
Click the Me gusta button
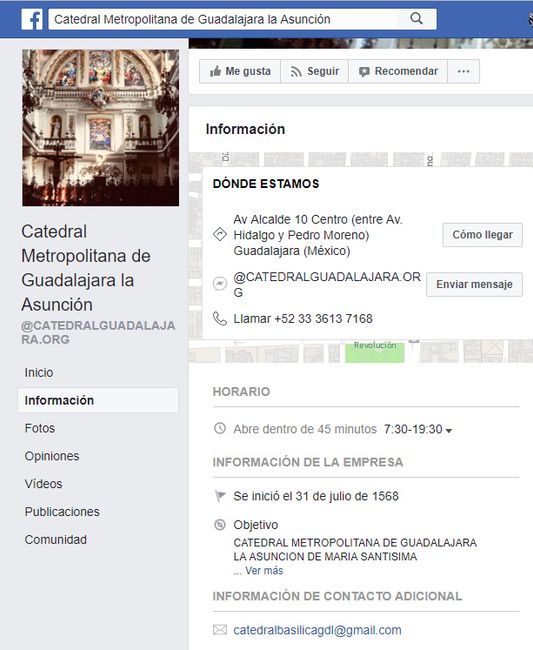pyautogui.click(x=240, y=71)
